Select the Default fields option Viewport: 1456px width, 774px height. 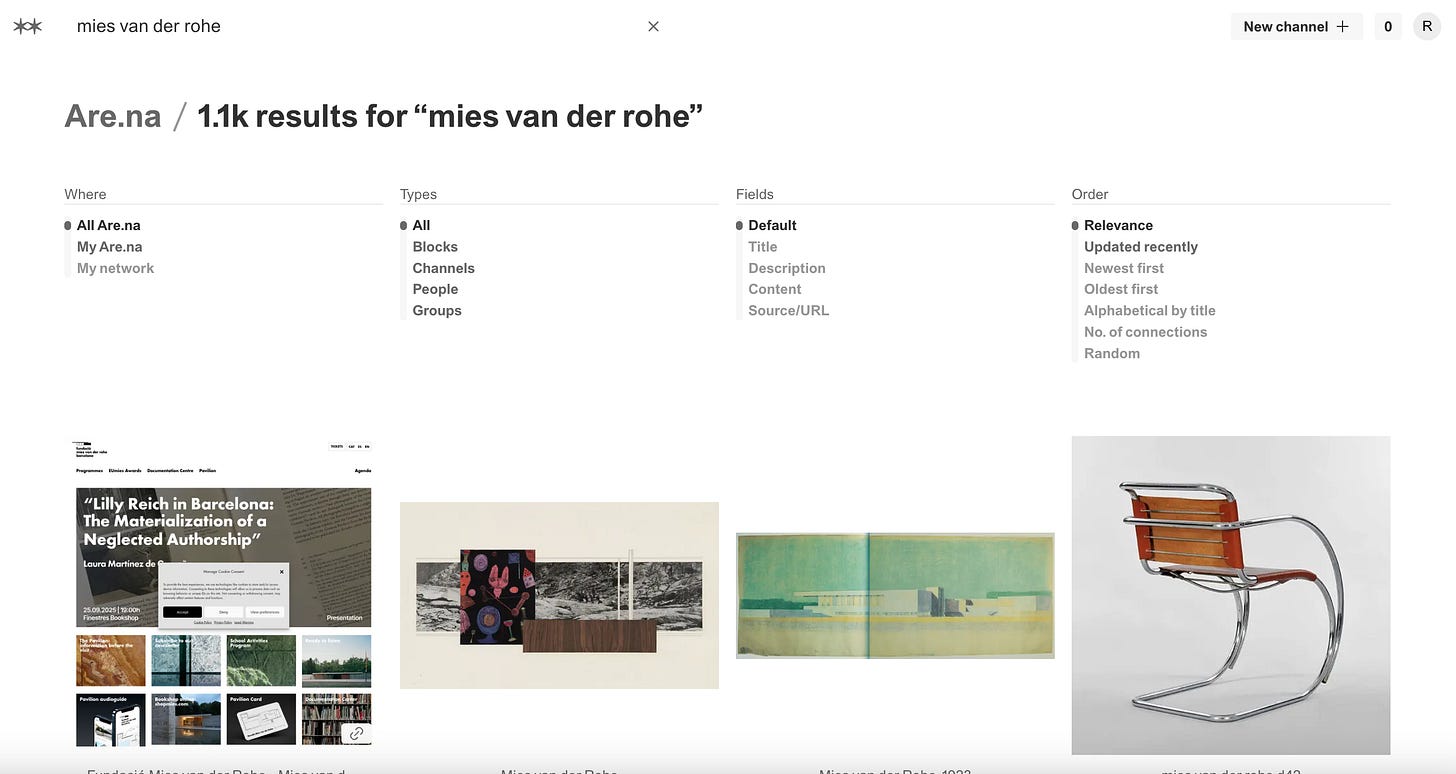[x=773, y=225]
